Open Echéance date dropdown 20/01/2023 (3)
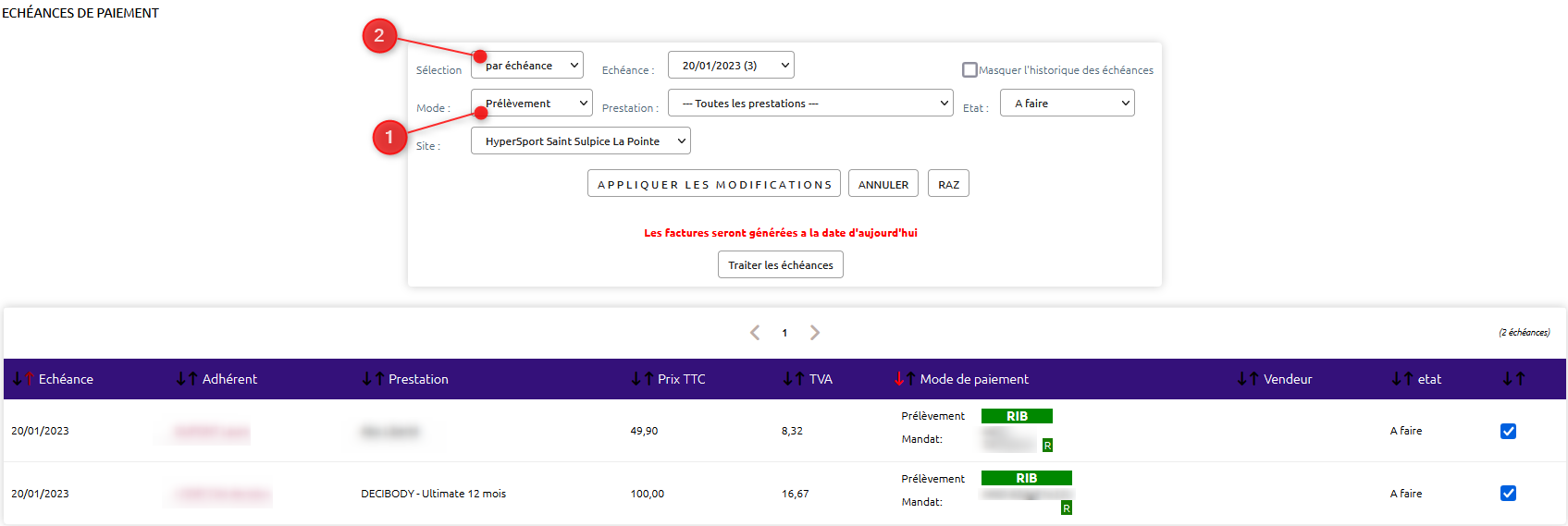This screenshot has height=526, width=1568. pyautogui.click(x=731, y=65)
